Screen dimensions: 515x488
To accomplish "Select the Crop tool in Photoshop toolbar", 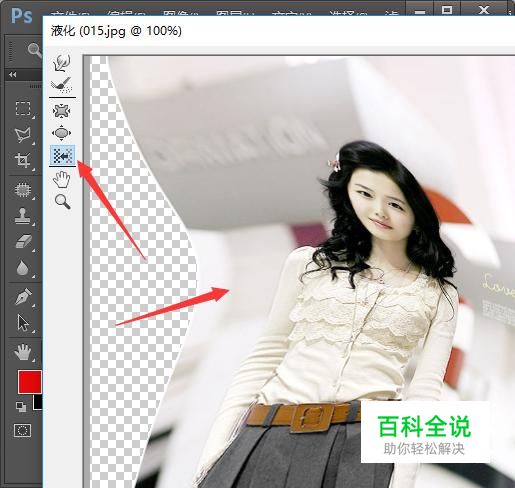I will (23, 160).
